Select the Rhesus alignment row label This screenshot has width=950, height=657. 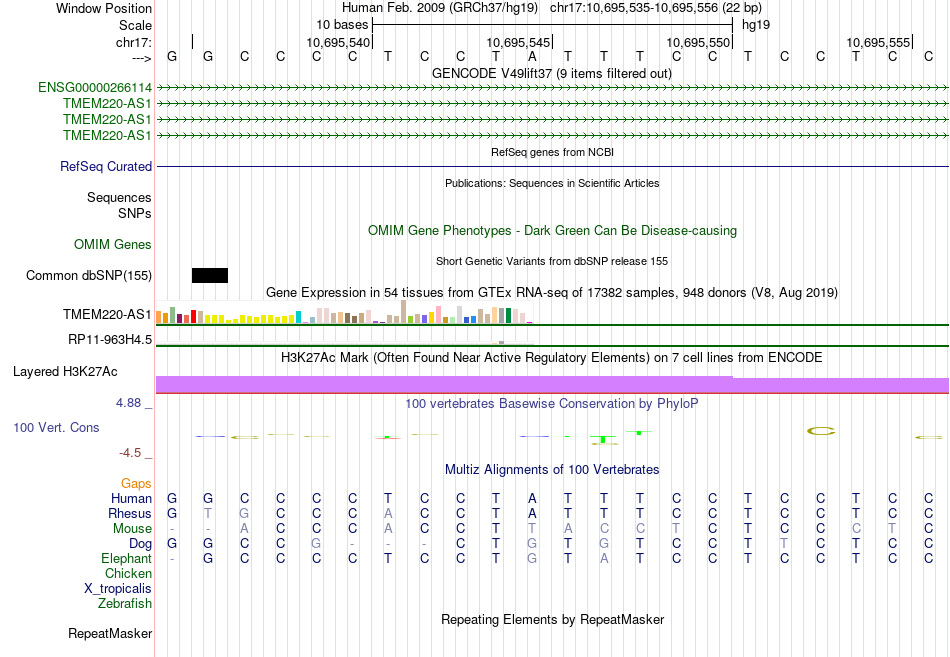(130, 513)
